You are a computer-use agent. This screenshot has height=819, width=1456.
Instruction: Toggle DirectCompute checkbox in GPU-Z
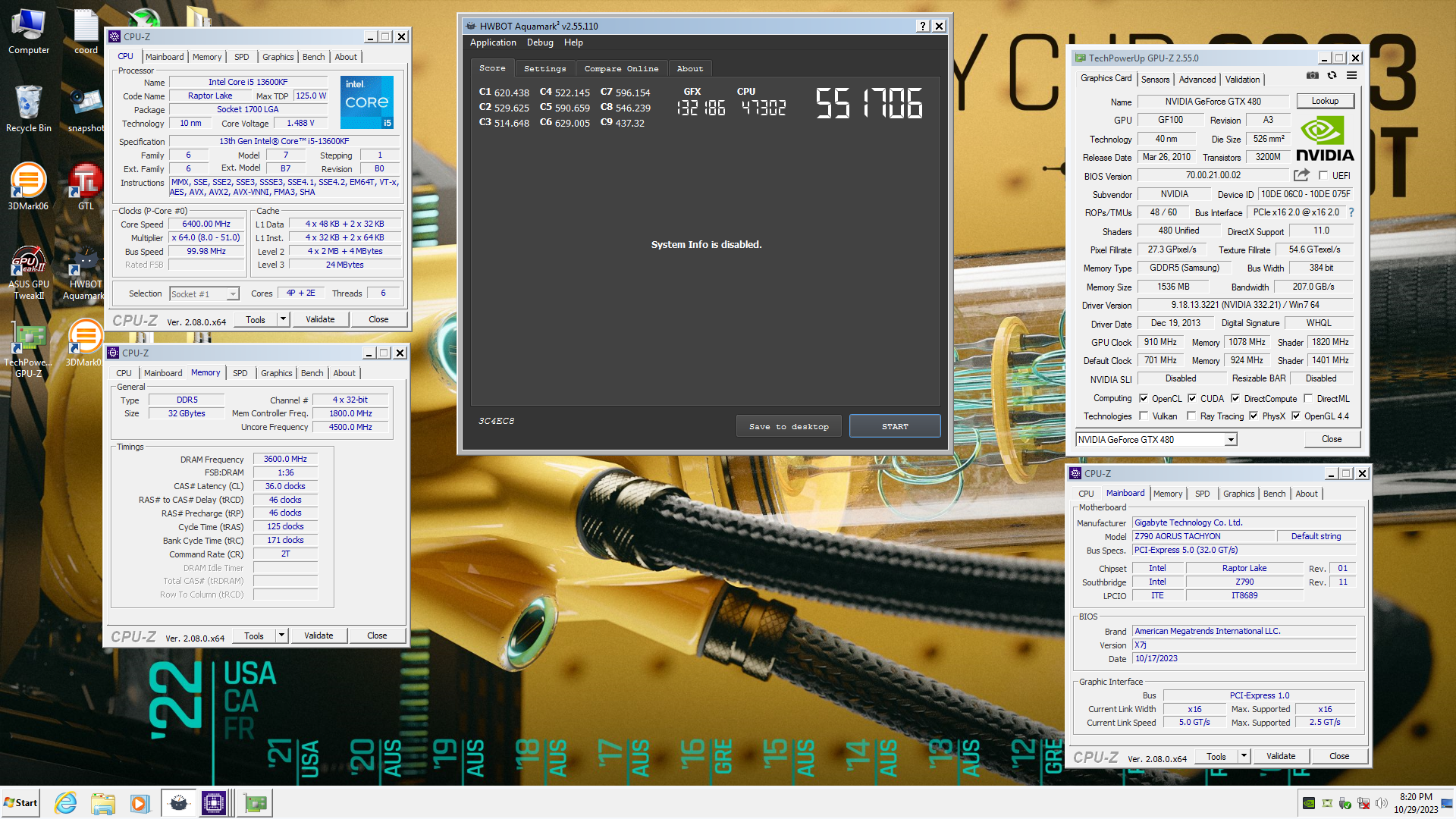click(x=1235, y=398)
